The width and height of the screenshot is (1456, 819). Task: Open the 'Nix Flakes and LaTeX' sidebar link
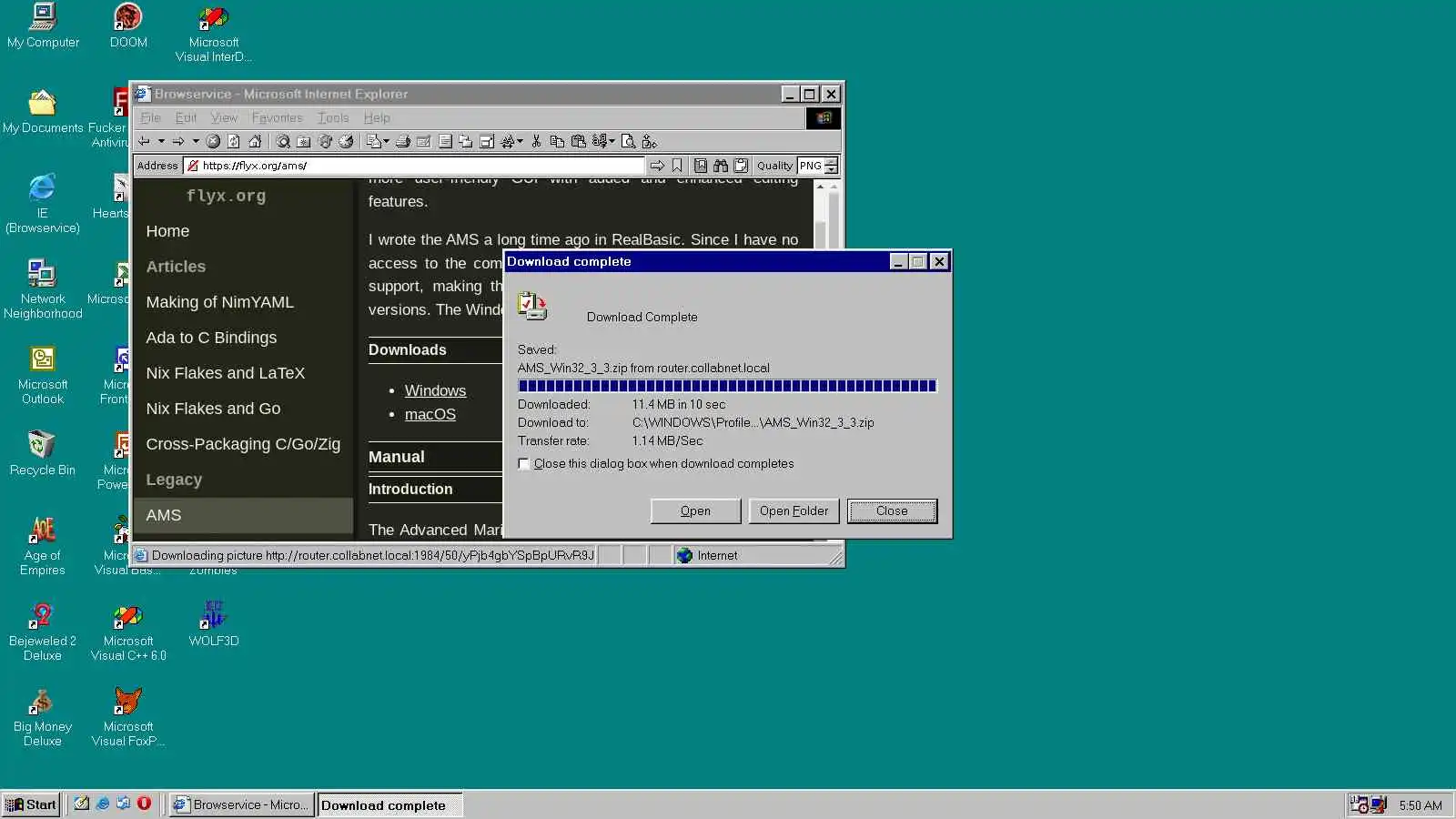coord(226,373)
